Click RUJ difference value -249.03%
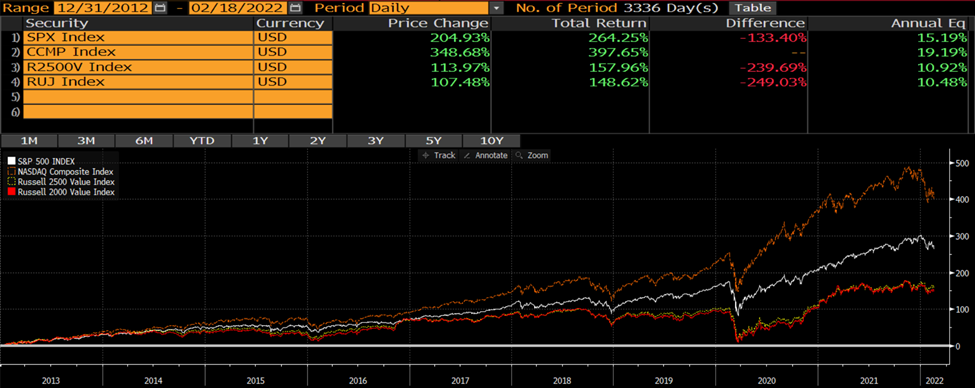 (775, 82)
